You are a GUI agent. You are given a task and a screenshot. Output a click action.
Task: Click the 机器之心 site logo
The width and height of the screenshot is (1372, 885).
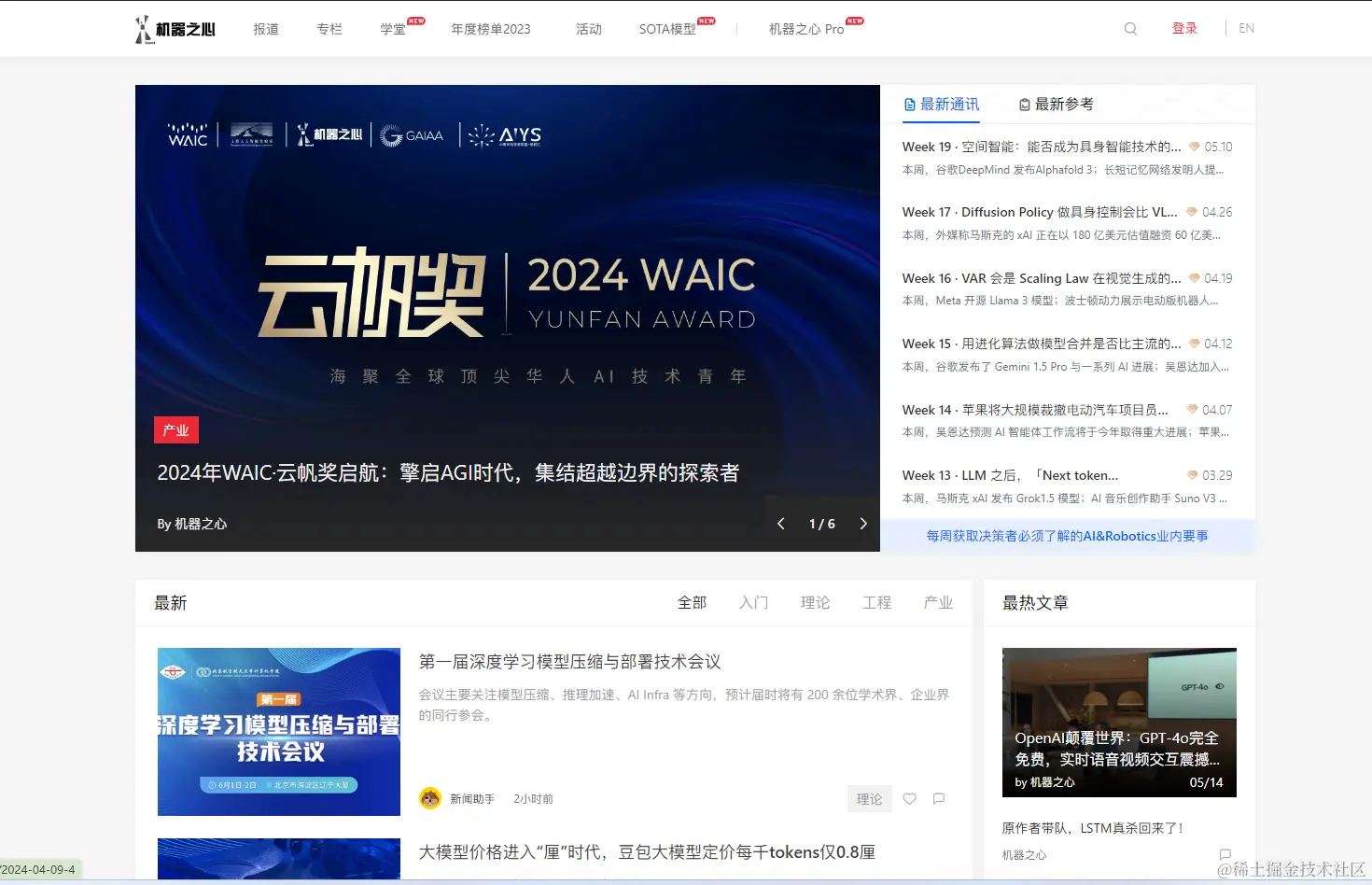coord(175,29)
